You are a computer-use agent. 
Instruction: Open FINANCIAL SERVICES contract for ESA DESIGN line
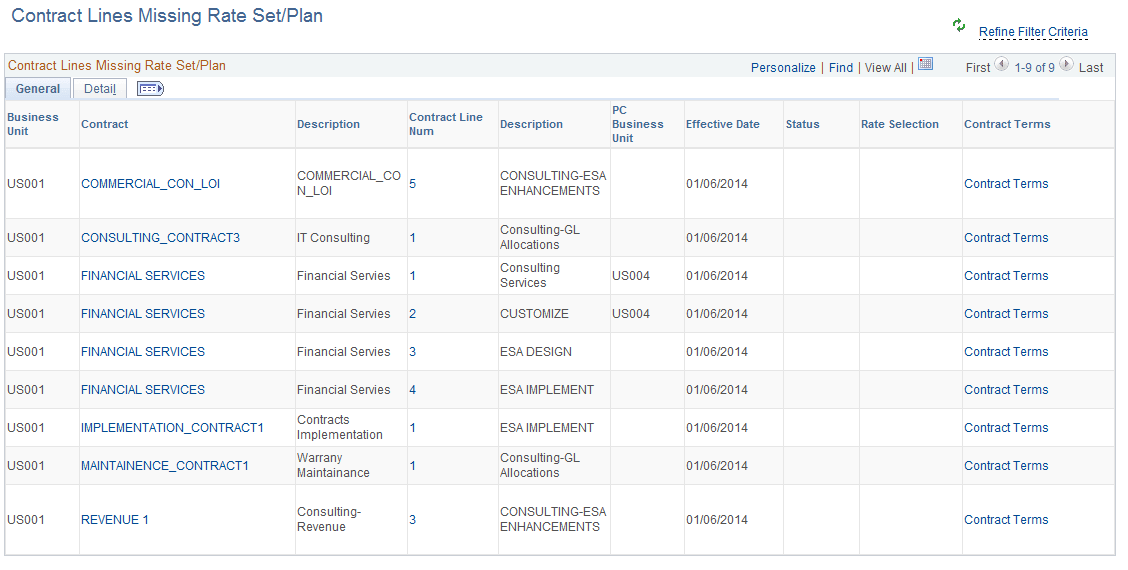coord(142,352)
